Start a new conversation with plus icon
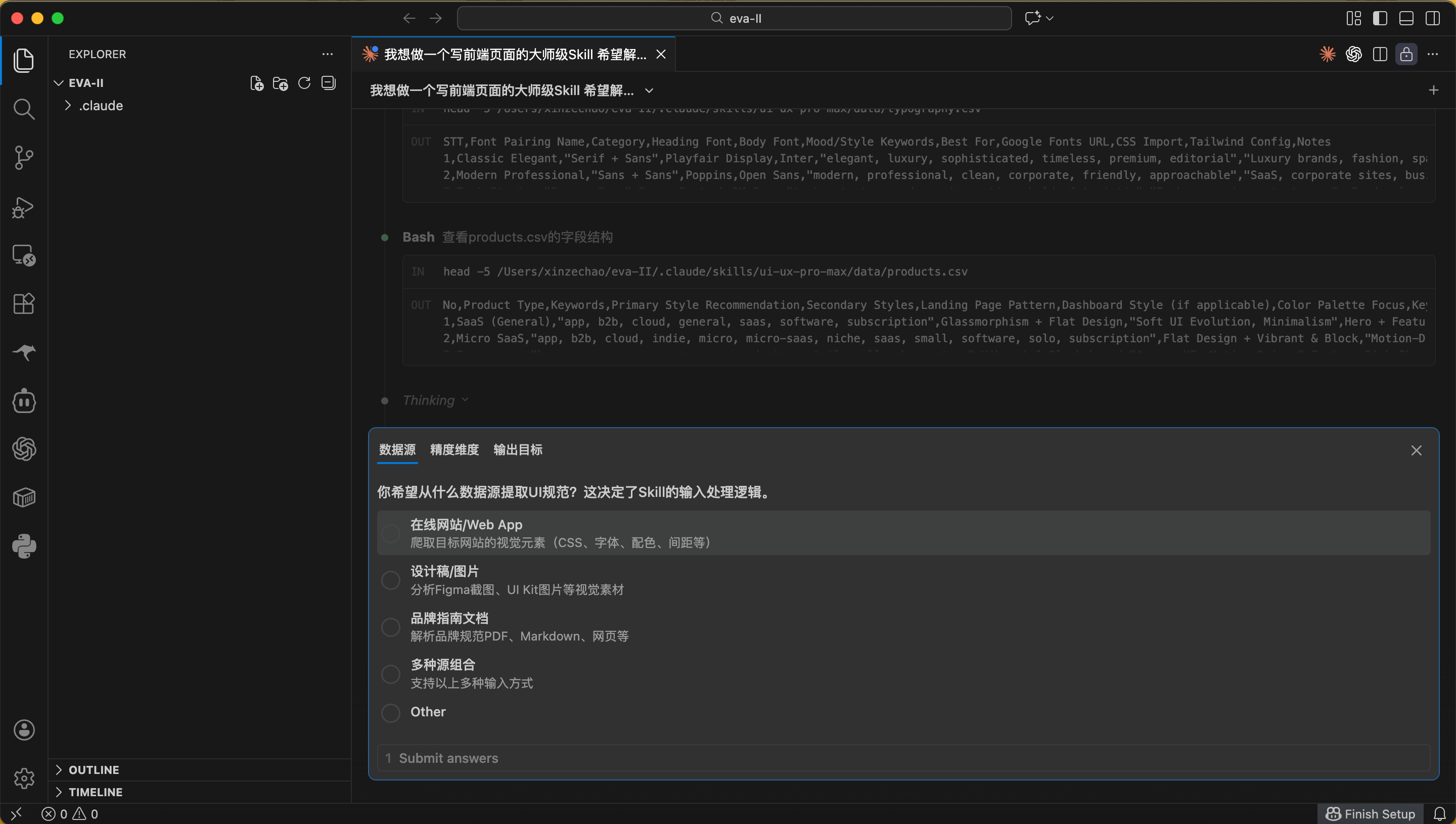Viewport: 1456px width, 824px height. tap(1433, 90)
